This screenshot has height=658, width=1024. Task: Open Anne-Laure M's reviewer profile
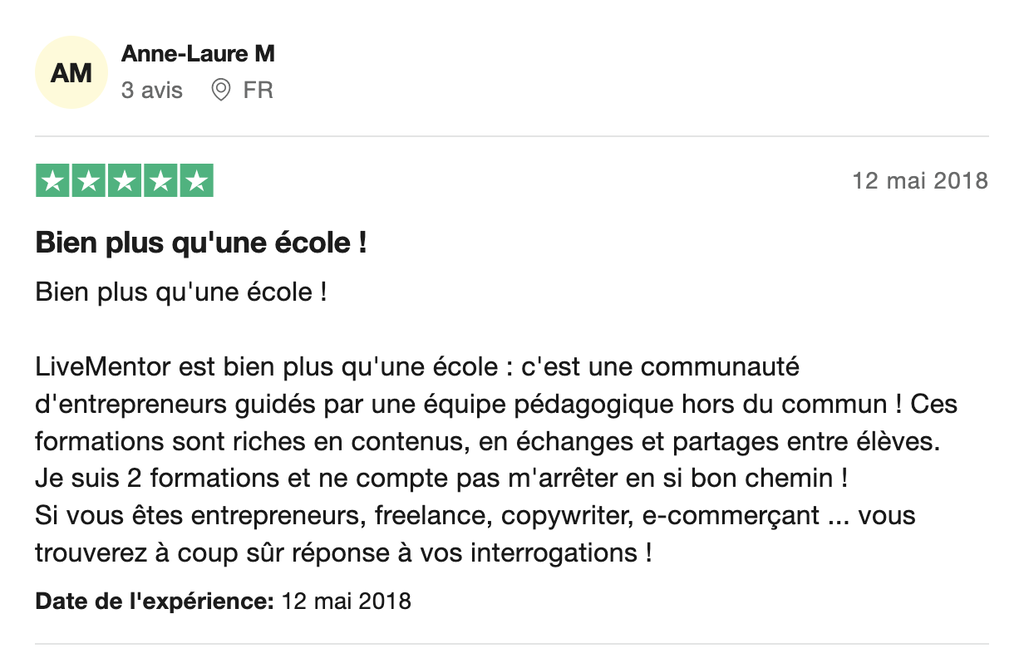pyautogui.click(x=198, y=54)
